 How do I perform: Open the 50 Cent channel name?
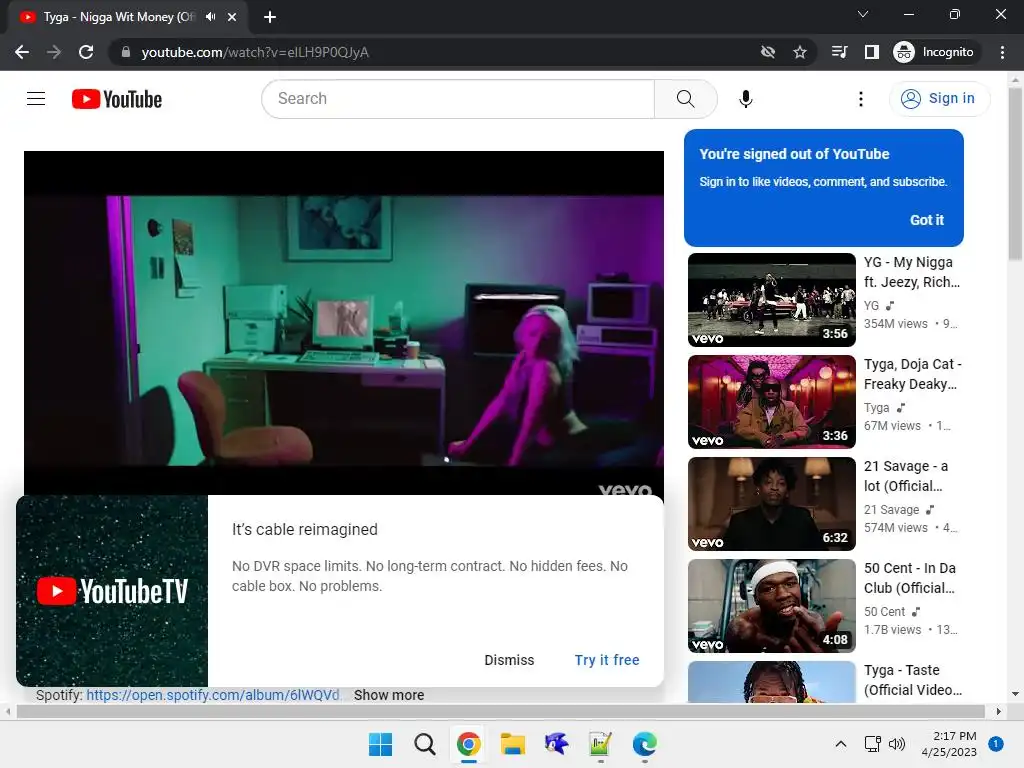coord(884,611)
